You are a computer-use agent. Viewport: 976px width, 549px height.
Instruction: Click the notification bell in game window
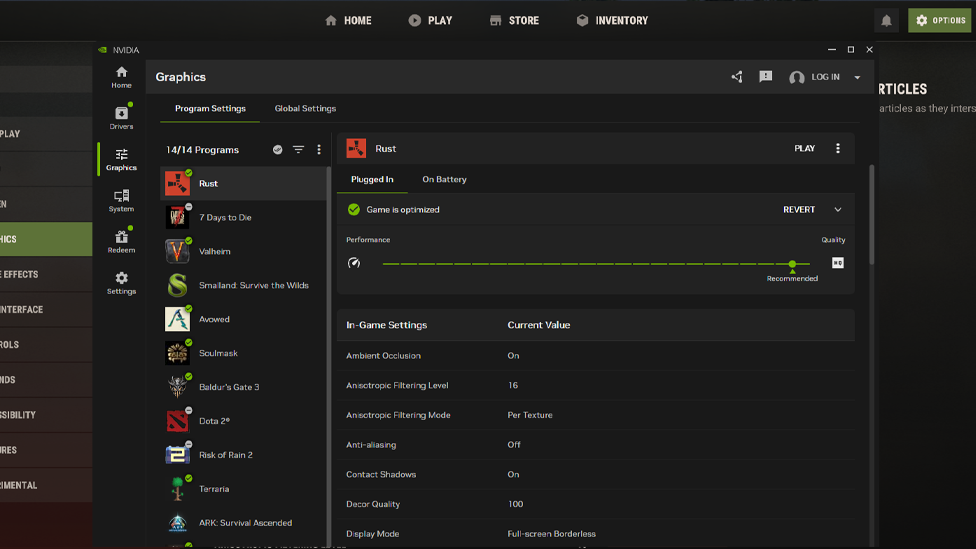886,21
